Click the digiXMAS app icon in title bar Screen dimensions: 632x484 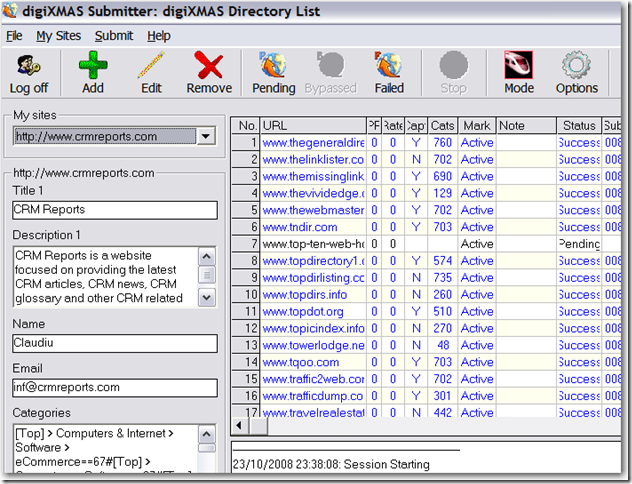point(10,10)
